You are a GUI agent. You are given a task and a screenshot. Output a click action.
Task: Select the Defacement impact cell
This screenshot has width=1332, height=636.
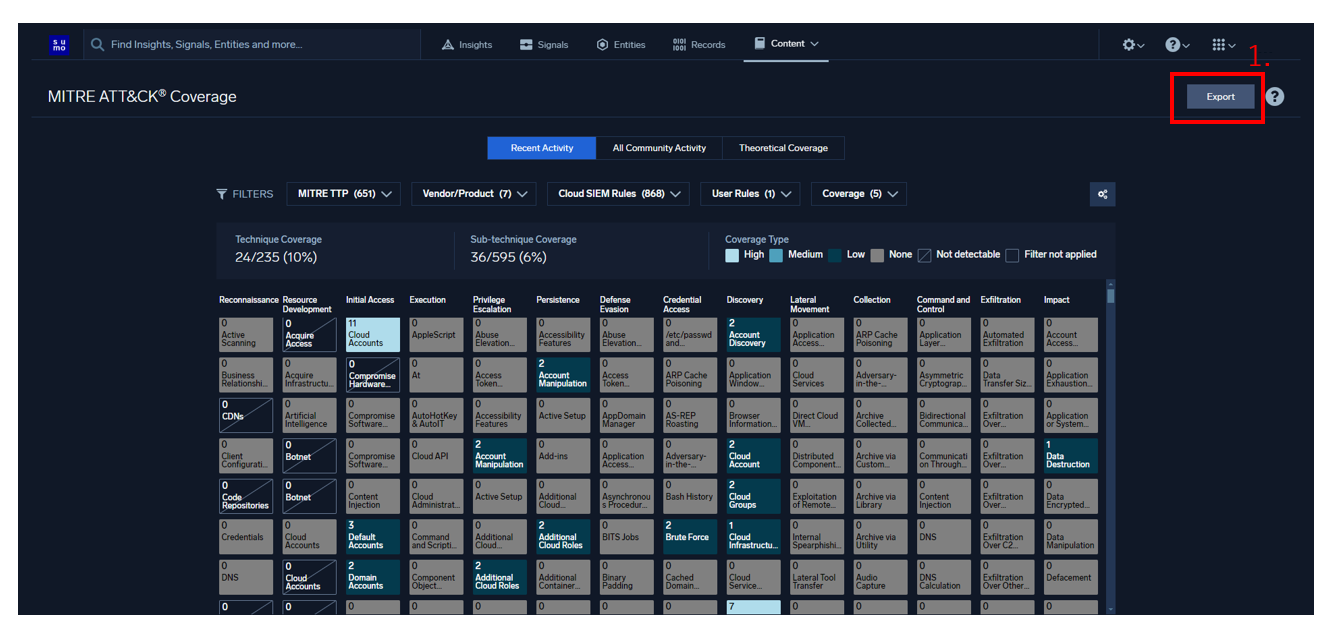[1071, 577]
